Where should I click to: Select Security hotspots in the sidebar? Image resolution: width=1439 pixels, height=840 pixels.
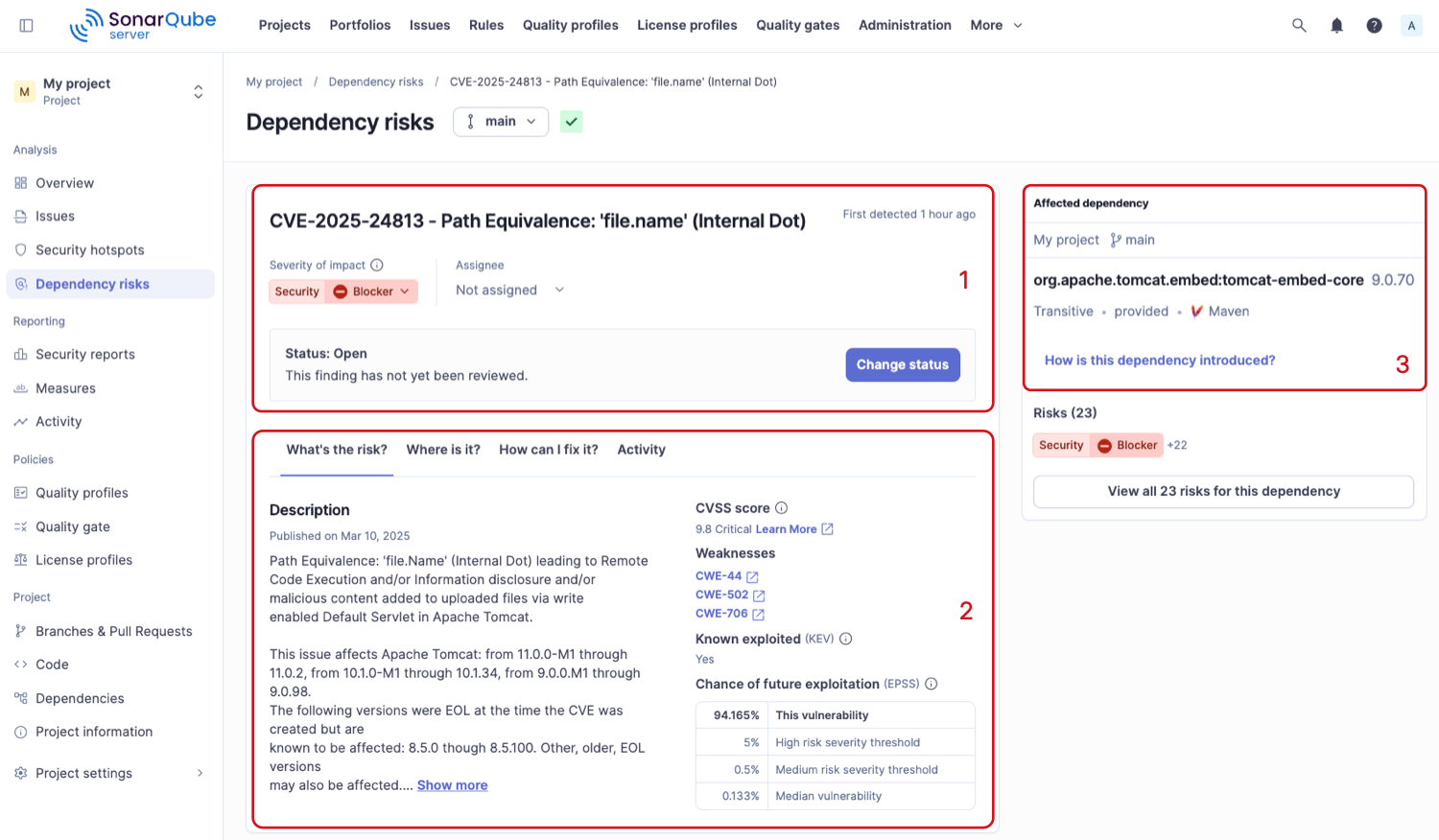(88, 249)
